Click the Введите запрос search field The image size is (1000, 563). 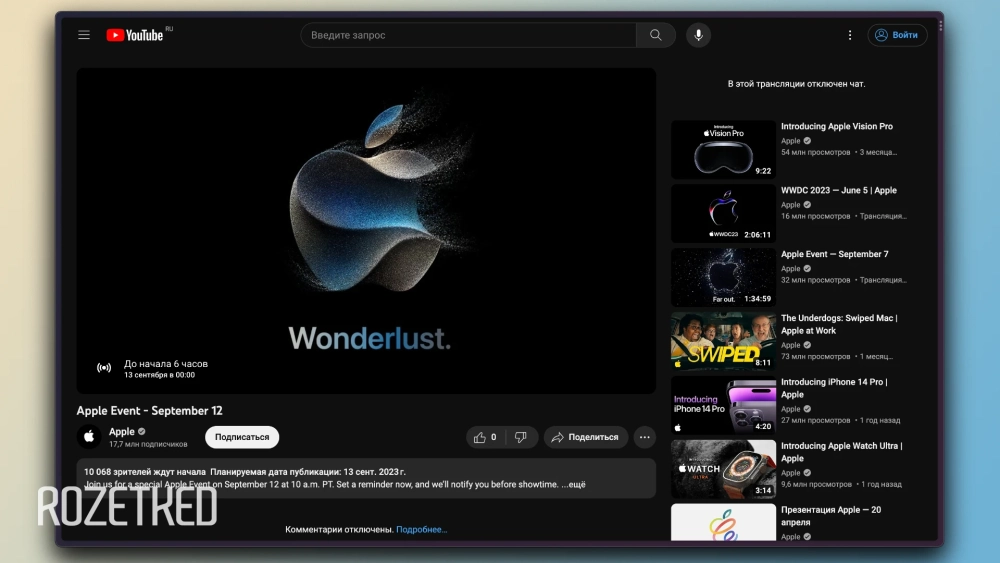tap(468, 35)
